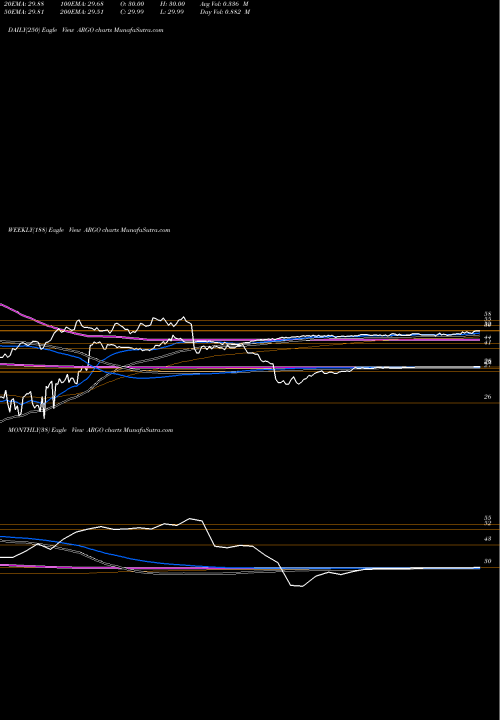
Task: Click the 38 price label on weekly chart
Action: click(x=488, y=314)
